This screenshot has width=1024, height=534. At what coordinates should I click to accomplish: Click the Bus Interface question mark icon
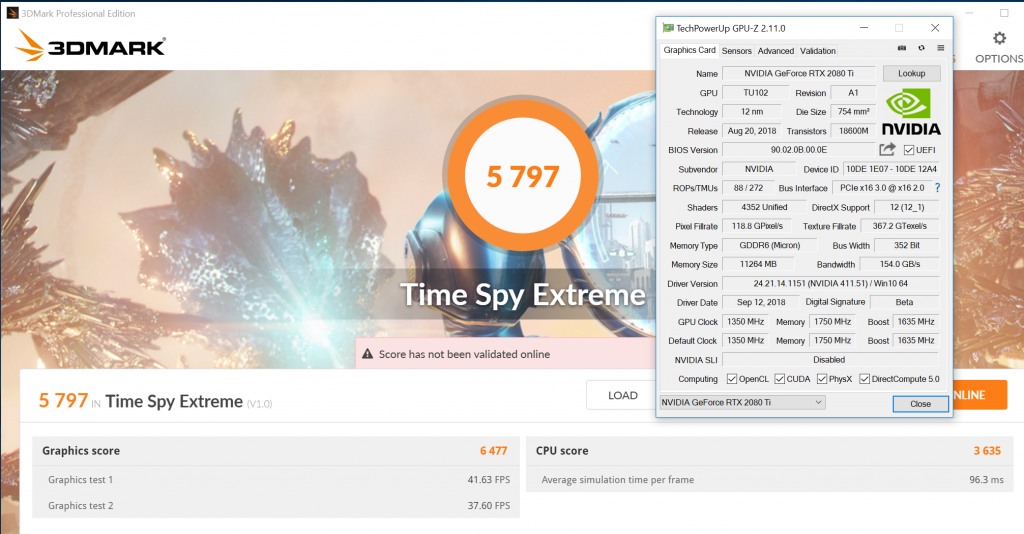(x=937, y=188)
